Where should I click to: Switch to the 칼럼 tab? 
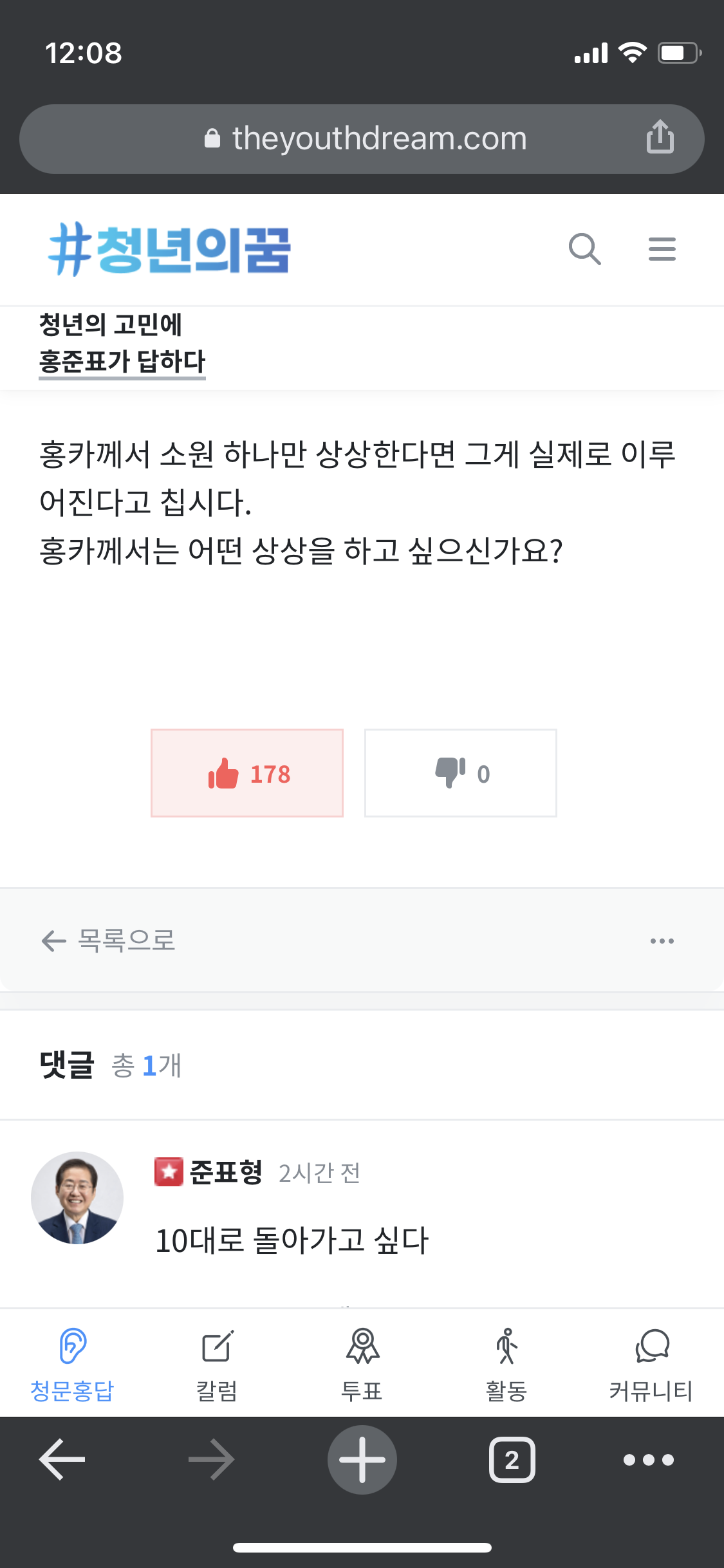tap(217, 1363)
